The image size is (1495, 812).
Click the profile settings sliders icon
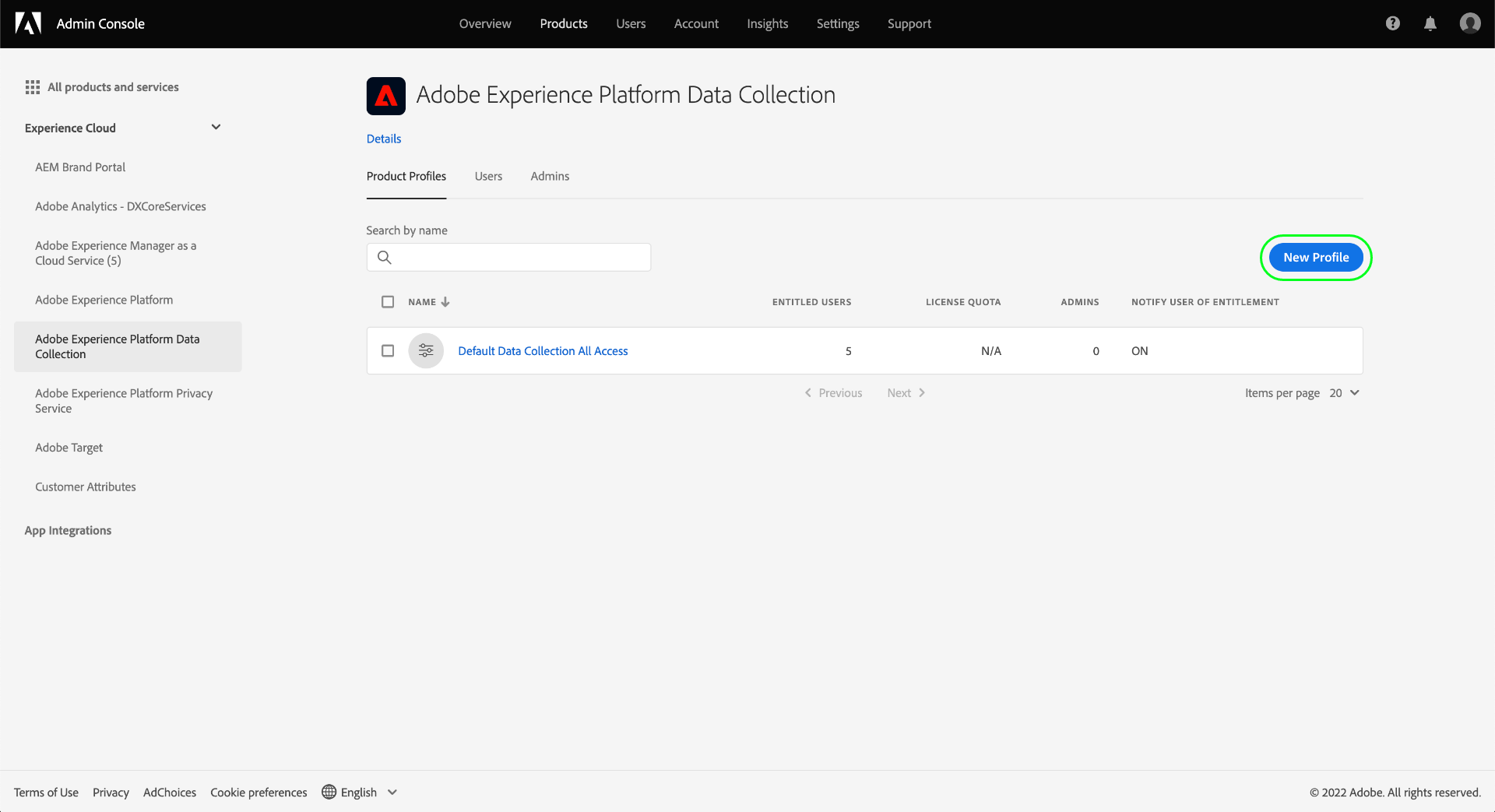click(x=426, y=351)
